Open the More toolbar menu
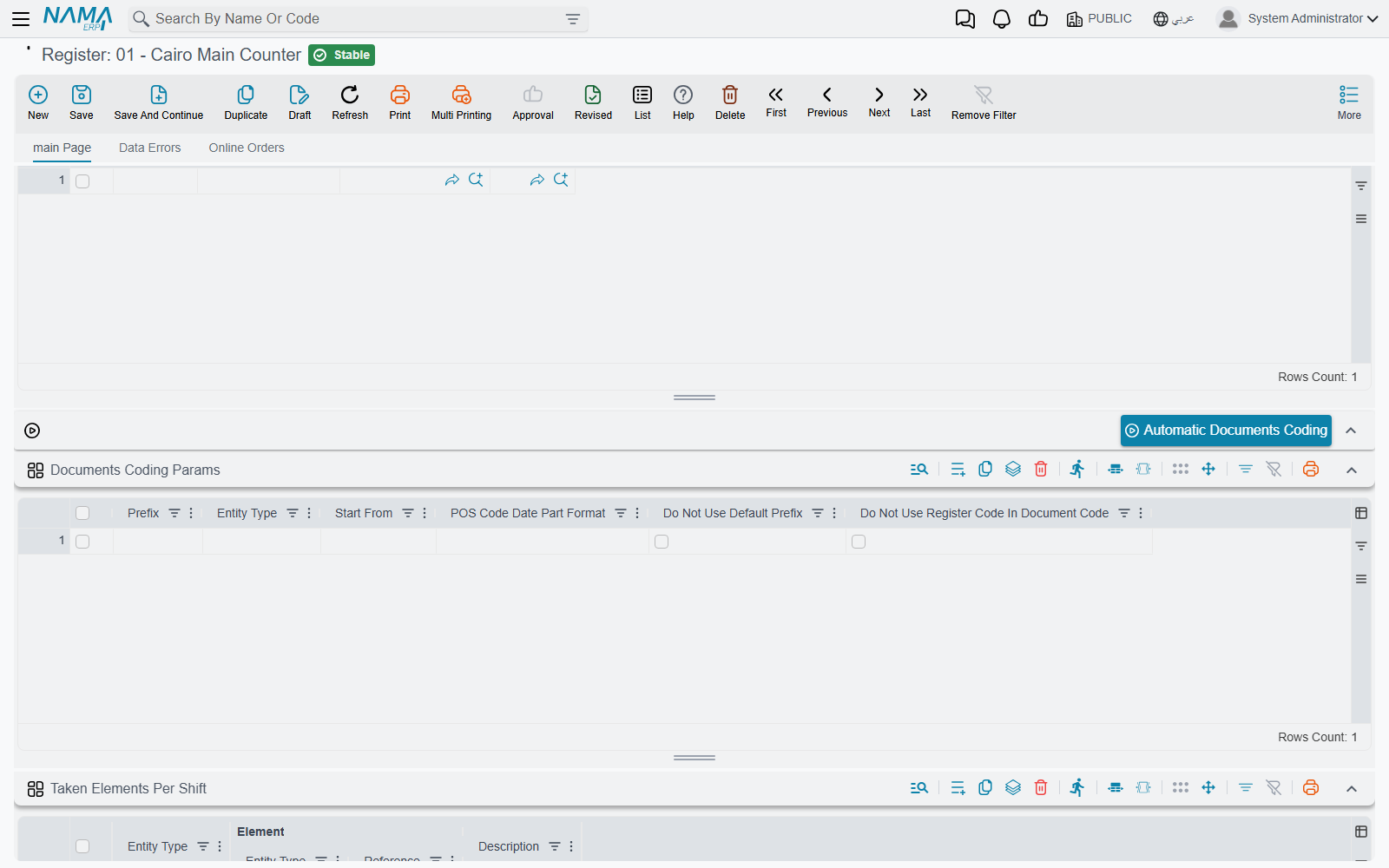The height and width of the screenshot is (868, 1389). point(1349,102)
